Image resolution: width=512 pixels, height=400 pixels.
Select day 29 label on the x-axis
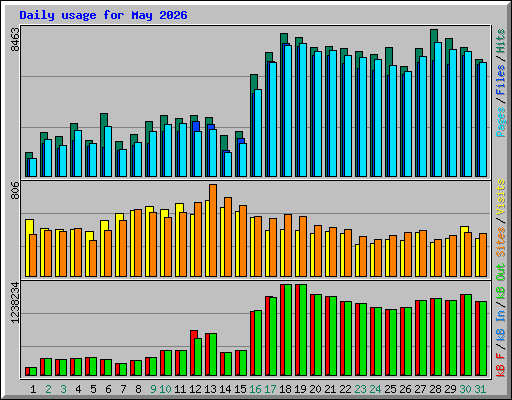(x=450, y=389)
